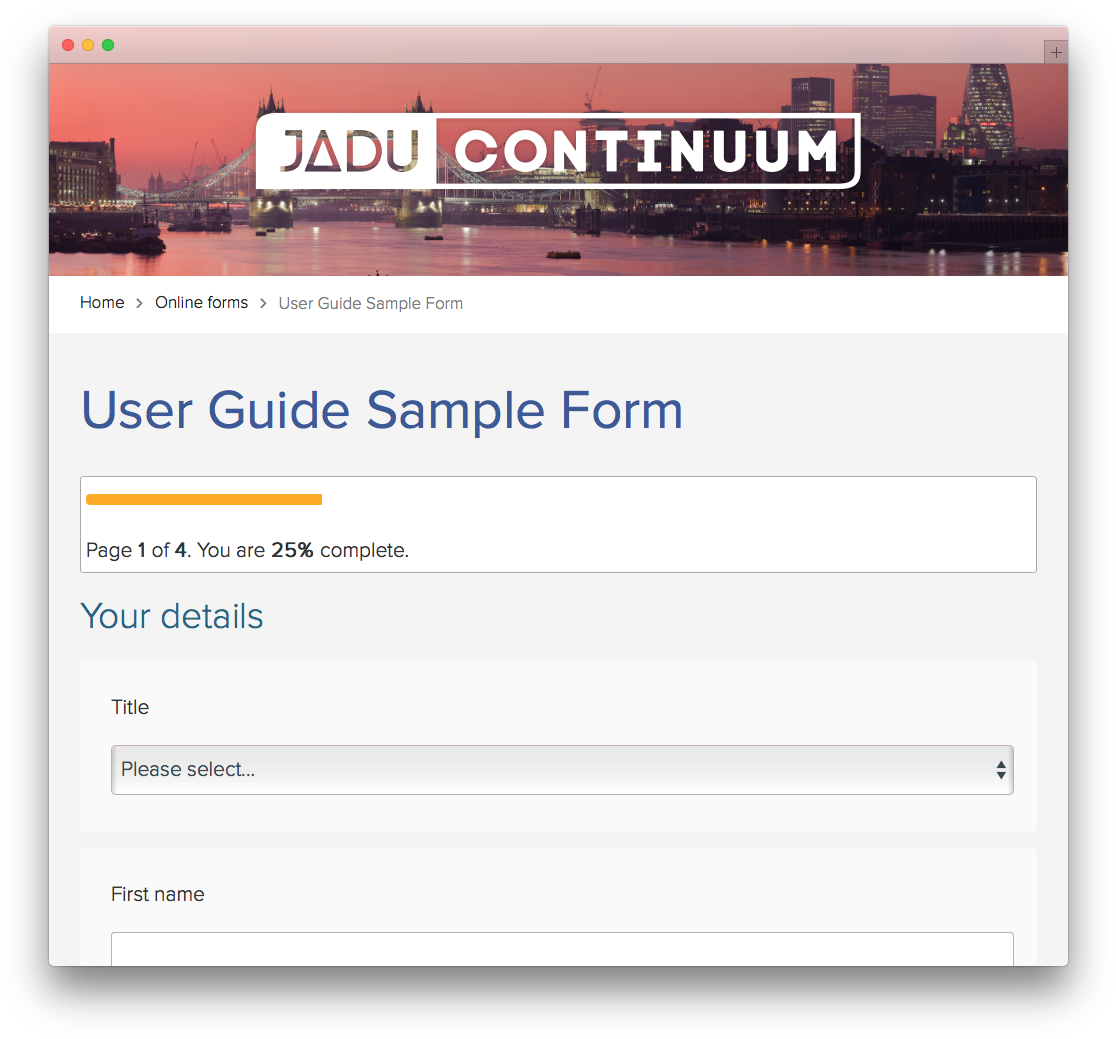Click the red close traffic light

(x=67, y=45)
